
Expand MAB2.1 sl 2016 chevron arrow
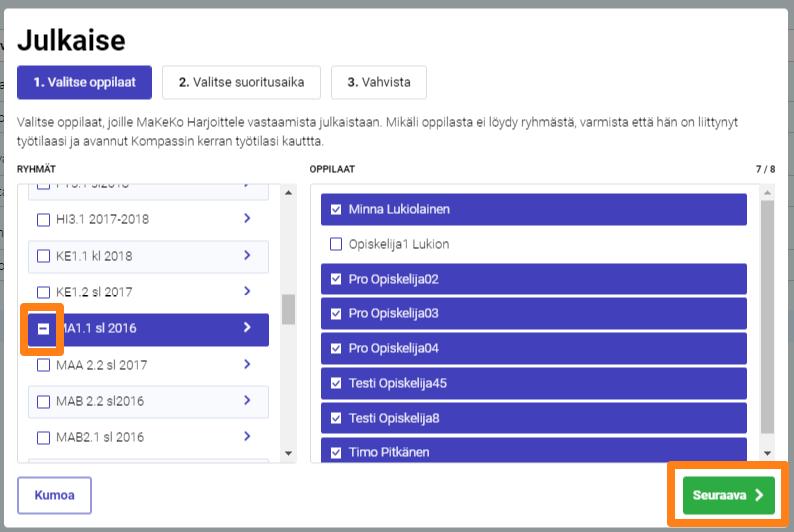pyautogui.click(x=247, y=436)
